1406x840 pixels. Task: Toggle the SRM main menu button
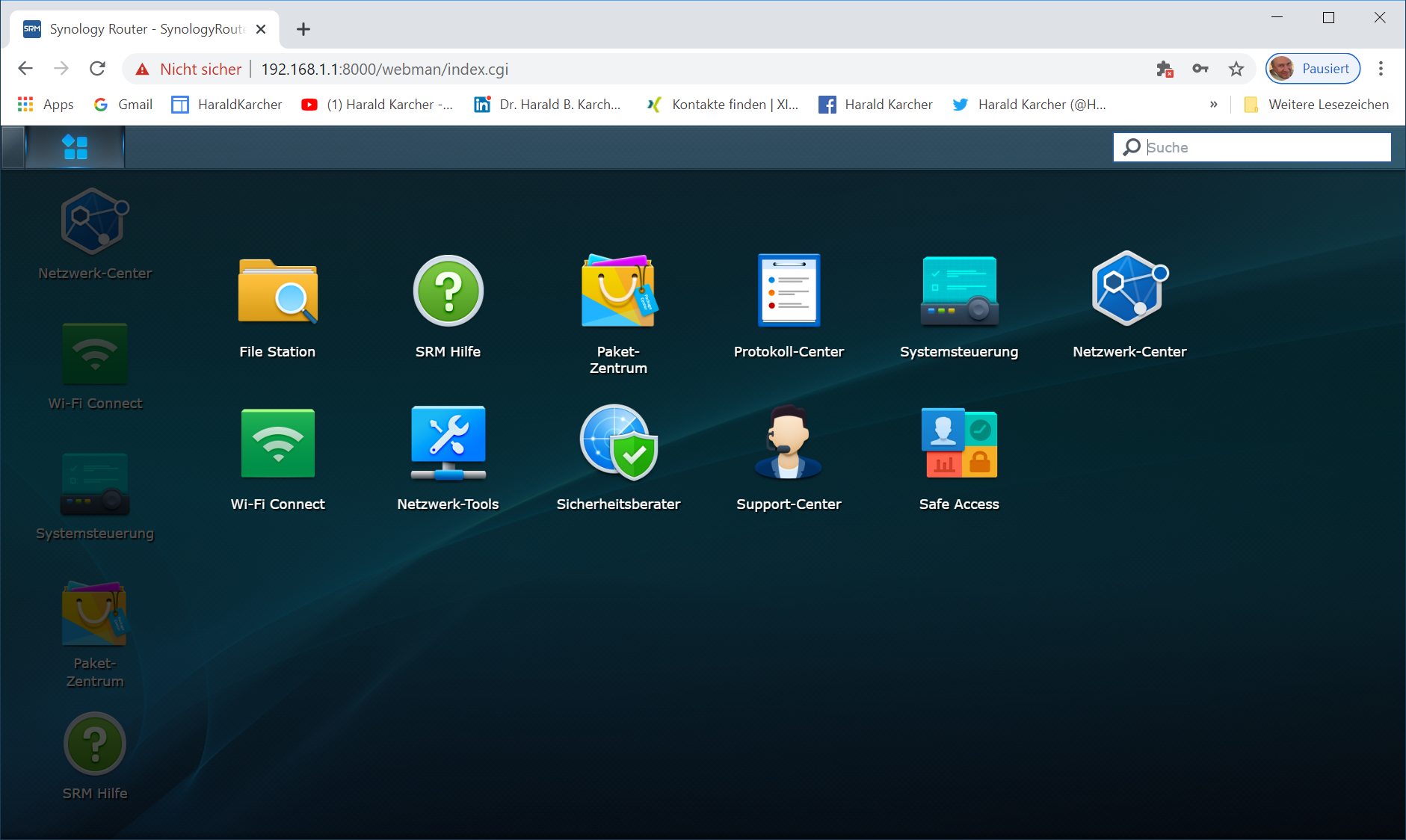click(75, 147)
